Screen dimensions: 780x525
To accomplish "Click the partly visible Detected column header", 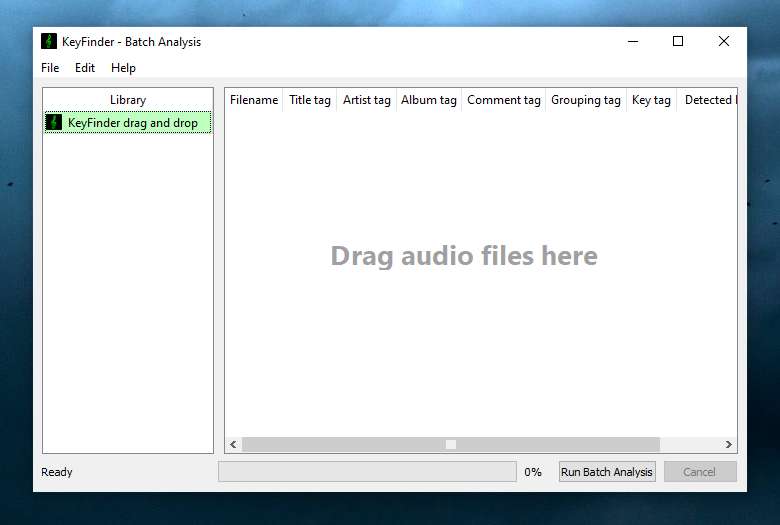I will click(707, 100).
